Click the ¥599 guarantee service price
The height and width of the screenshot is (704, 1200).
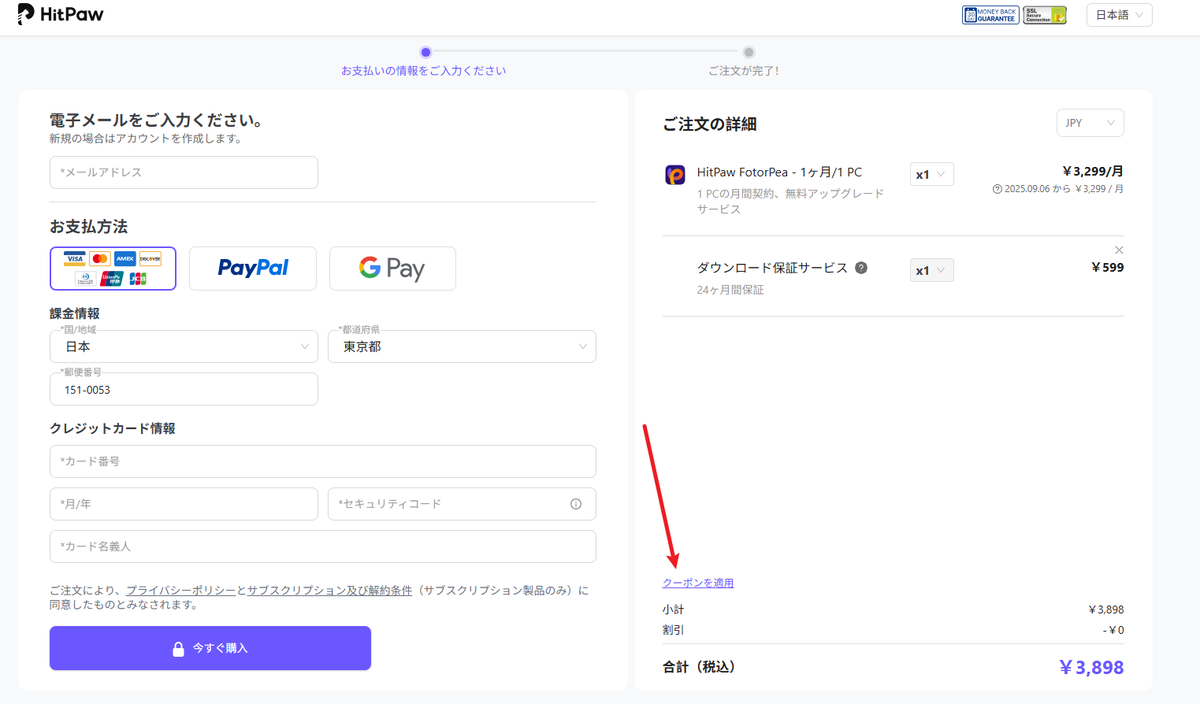tap(1107, 267)
